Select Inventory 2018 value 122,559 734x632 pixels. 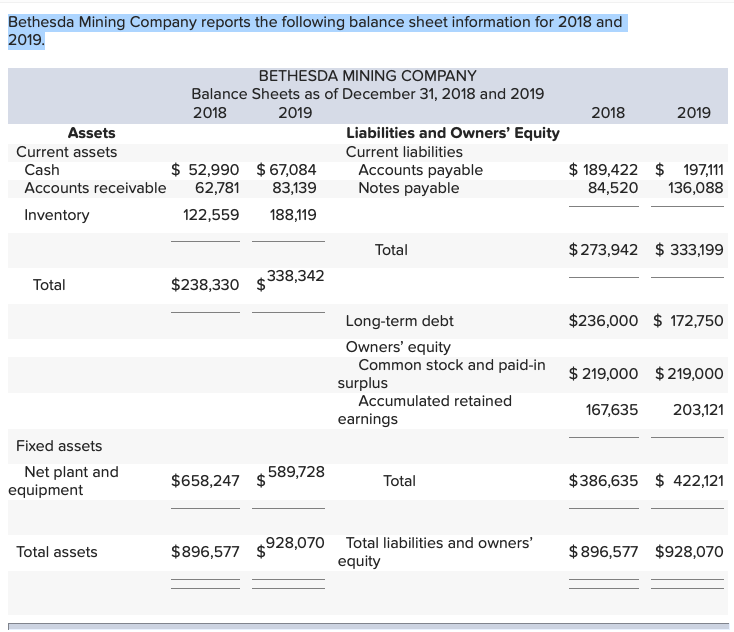[211, 215]
